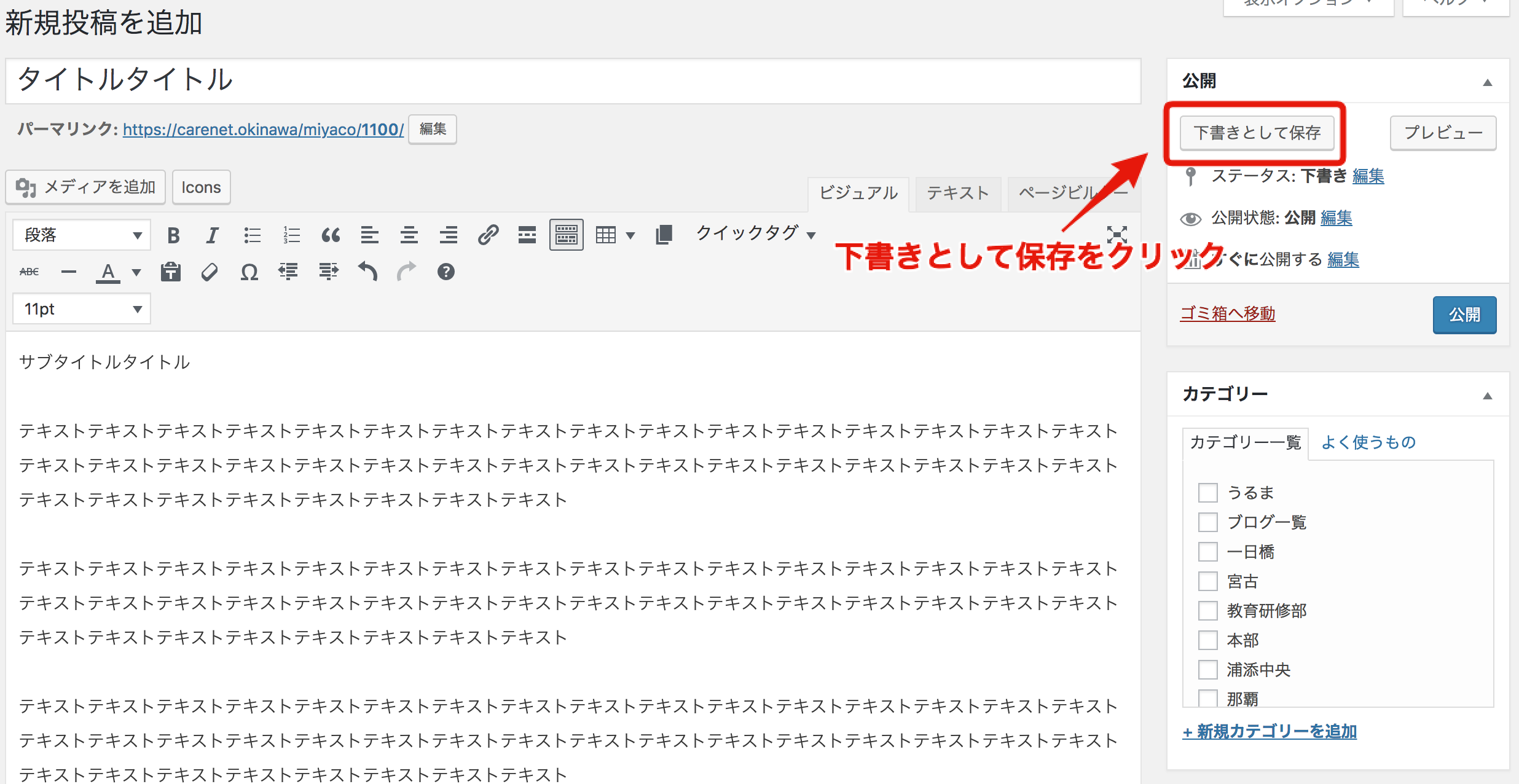
Task: Open the 11pt font size dropdown
Action: pos(82,309)
